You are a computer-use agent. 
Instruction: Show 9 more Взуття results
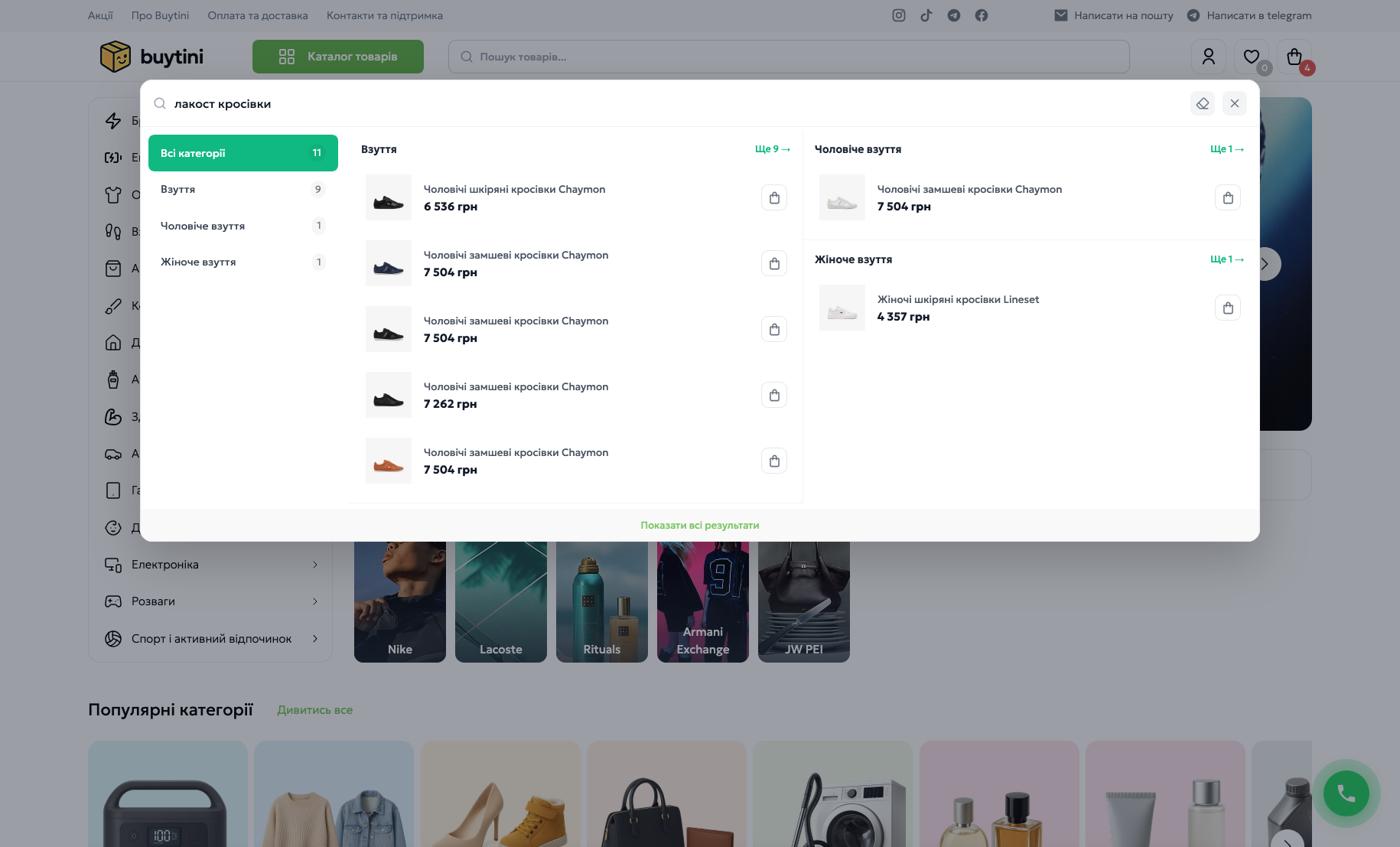point(773,149)
